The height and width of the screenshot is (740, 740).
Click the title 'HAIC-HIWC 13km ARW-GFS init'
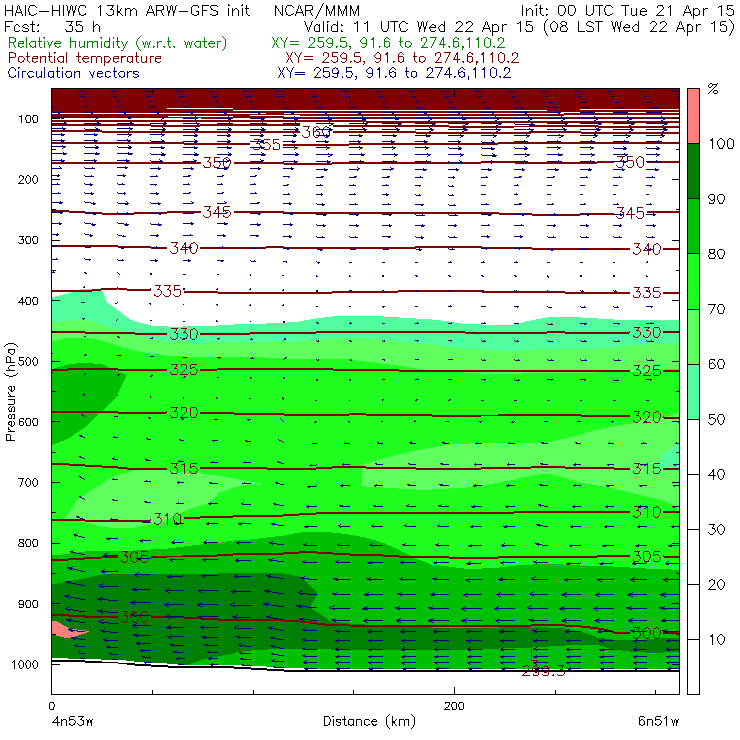coord(127,10)
